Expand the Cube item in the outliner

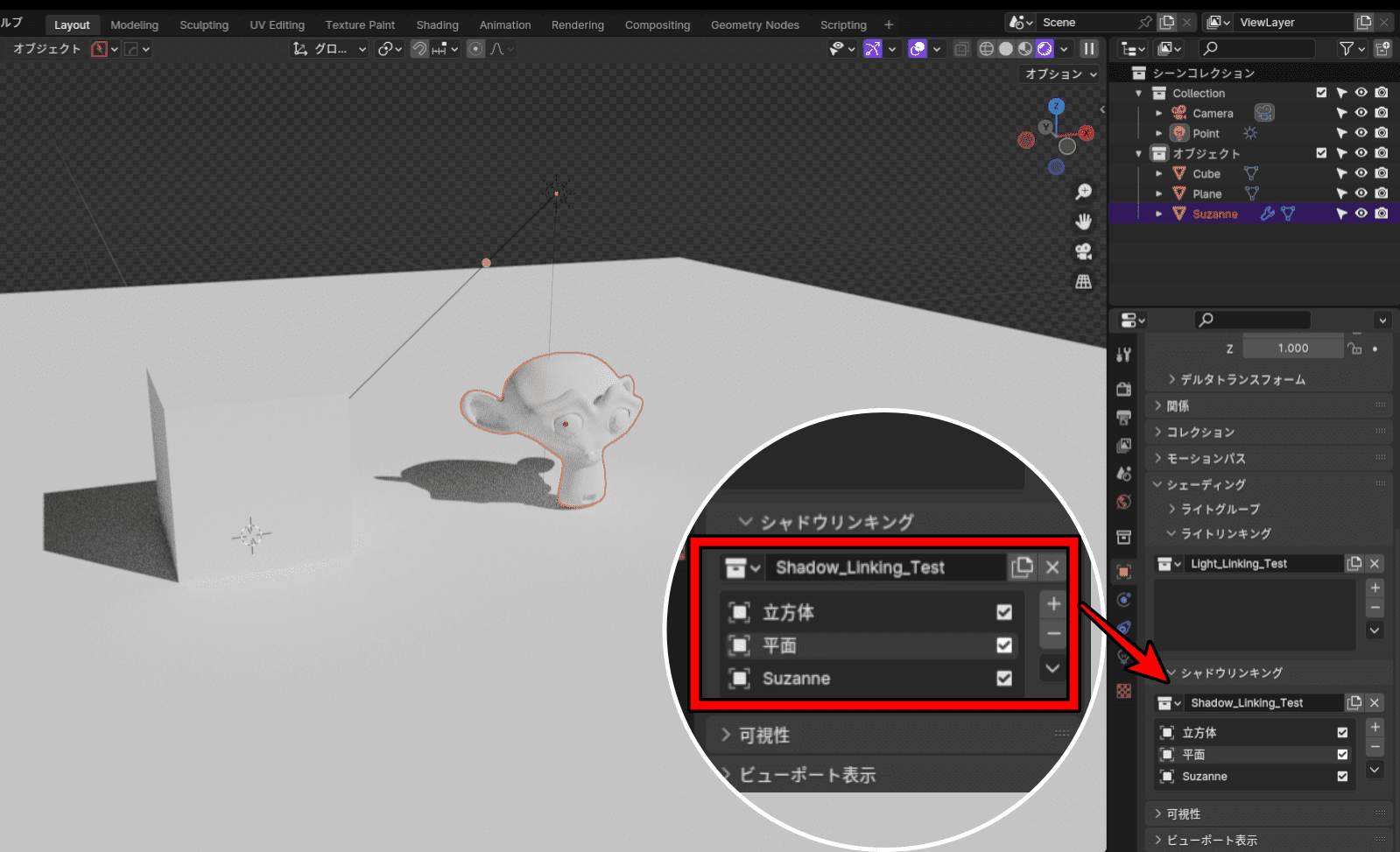click(1159, 173)
